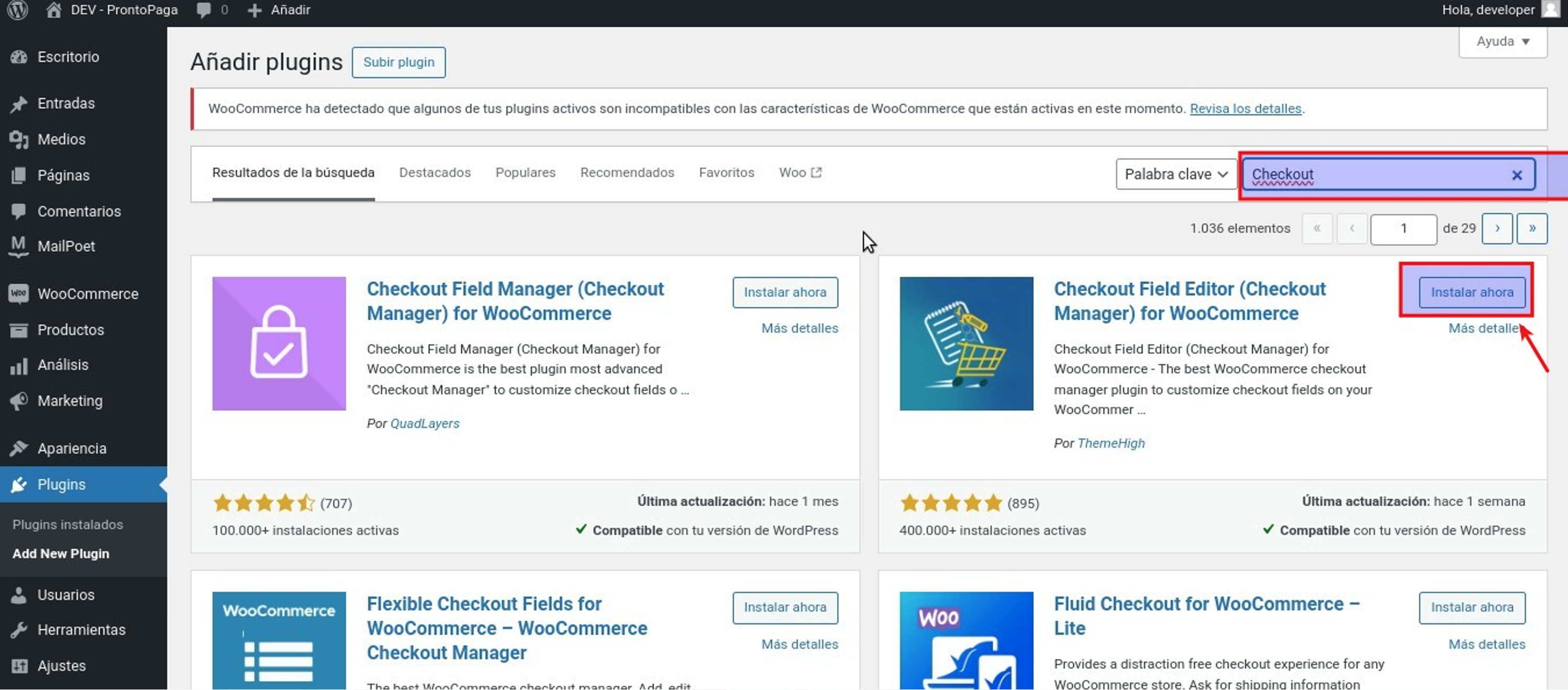Clear the Checkout search with X icon
The width and height of the screenshot is (1568, 690).
click(1516, 175)
